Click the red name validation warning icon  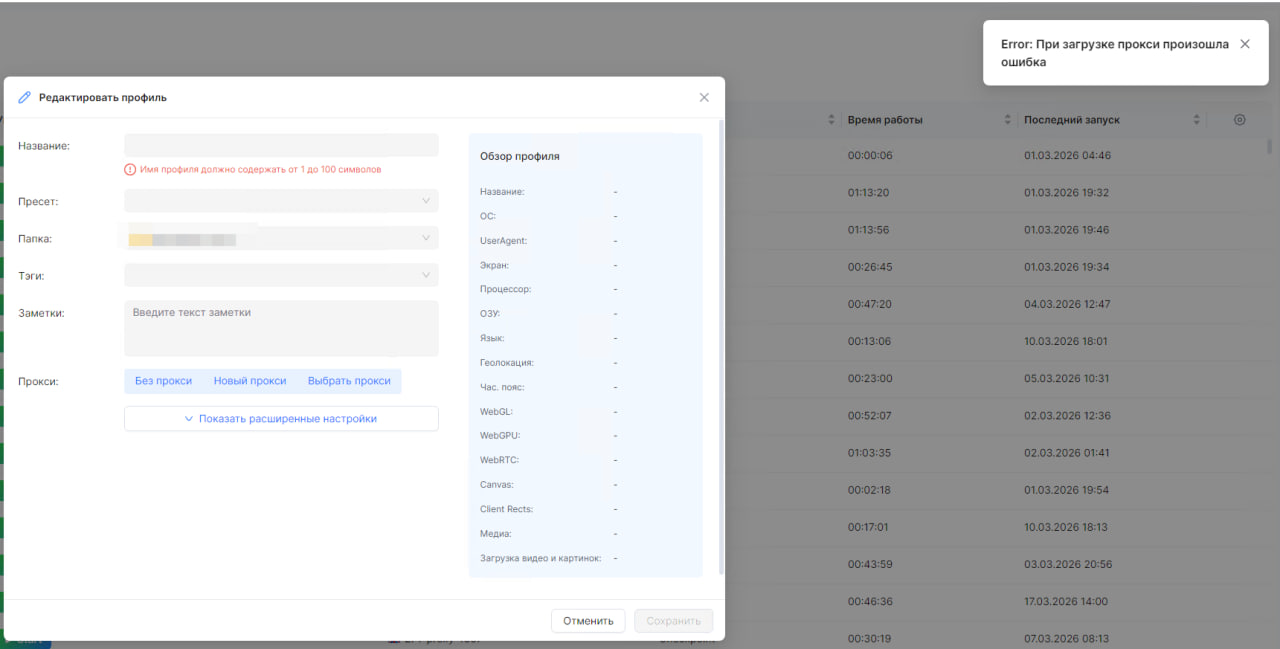click(x=130, y=170)
